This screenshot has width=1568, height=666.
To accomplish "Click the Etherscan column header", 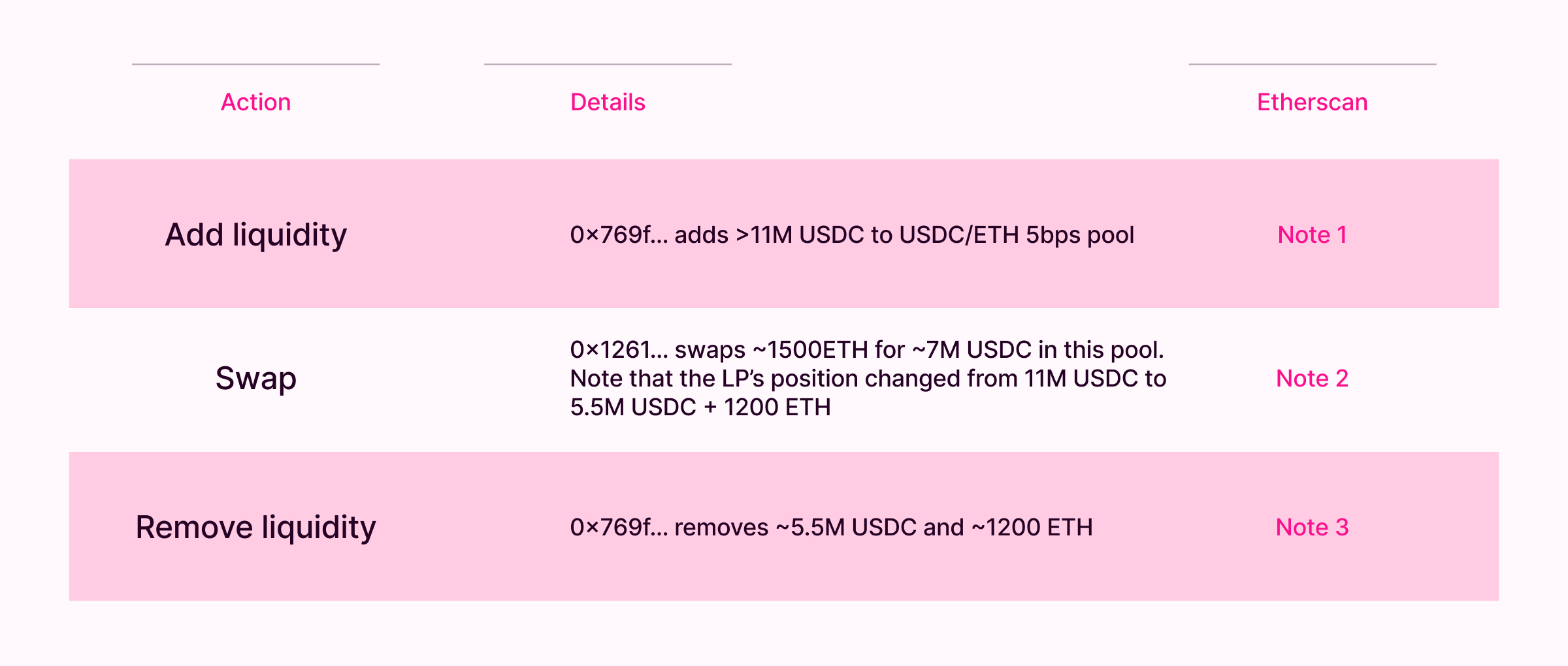I will [x=1312, y=103].
